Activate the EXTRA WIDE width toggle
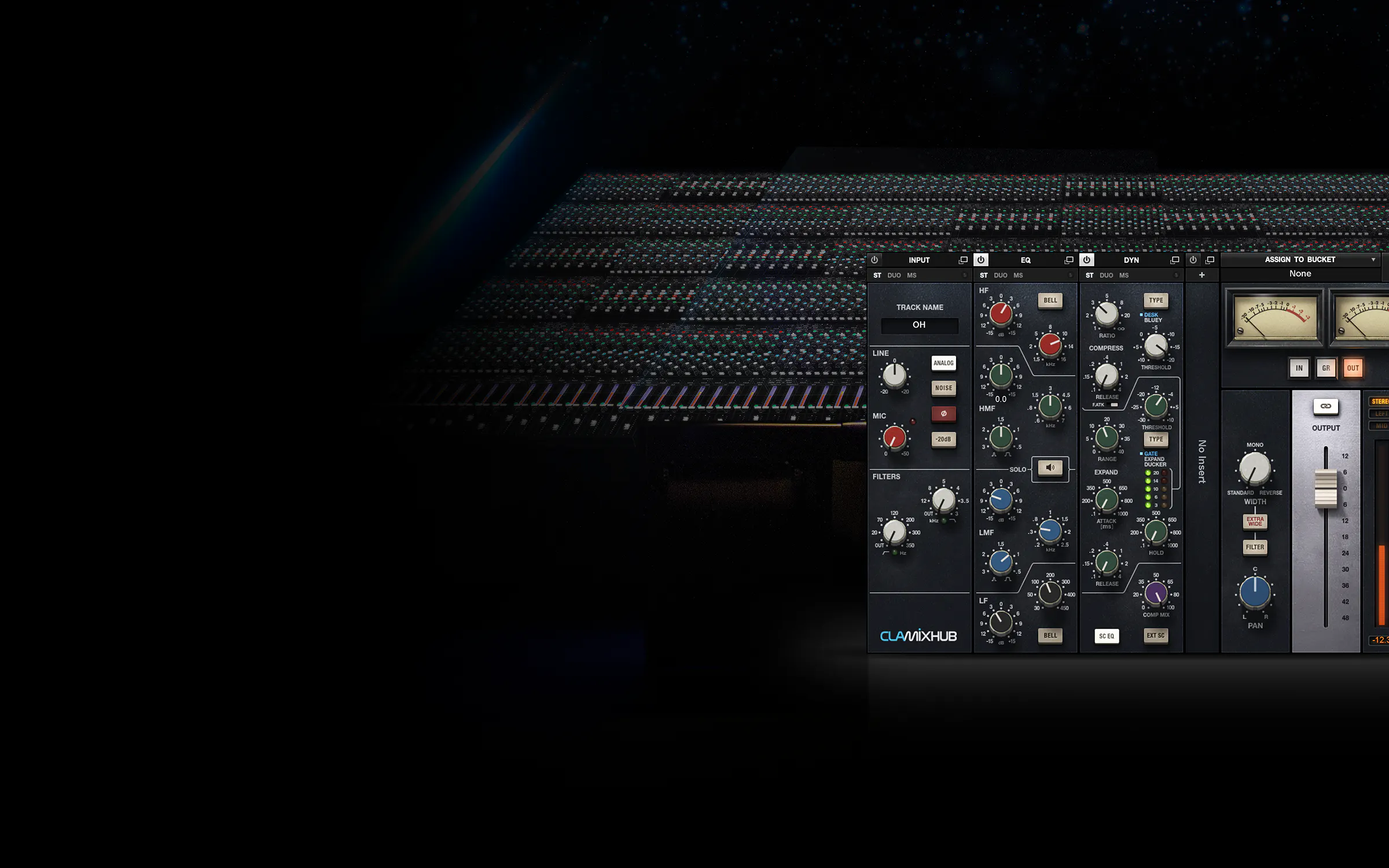 point(1254,521)
